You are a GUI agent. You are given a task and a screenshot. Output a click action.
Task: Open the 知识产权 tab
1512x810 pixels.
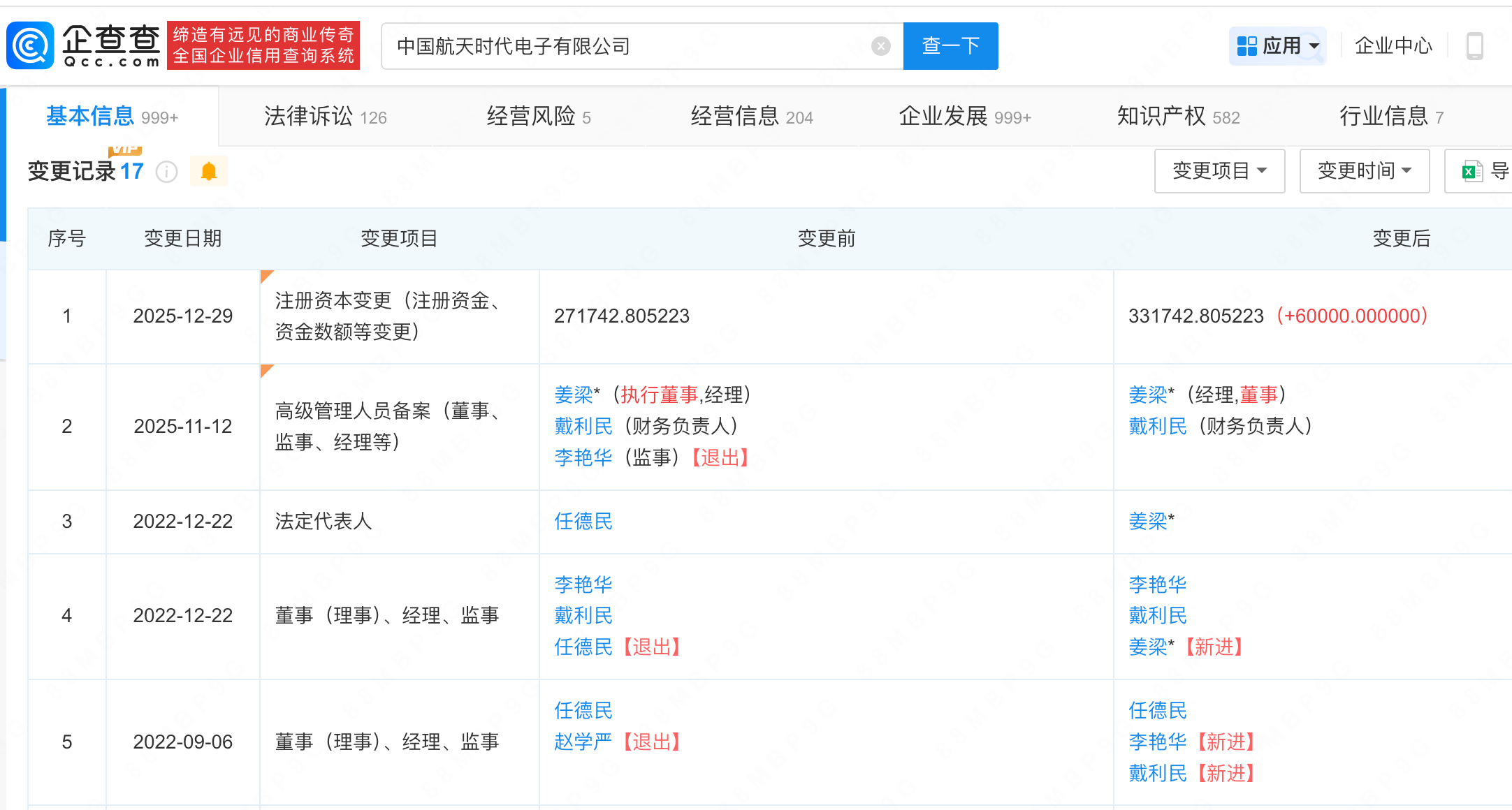[x=1178, y=117]
